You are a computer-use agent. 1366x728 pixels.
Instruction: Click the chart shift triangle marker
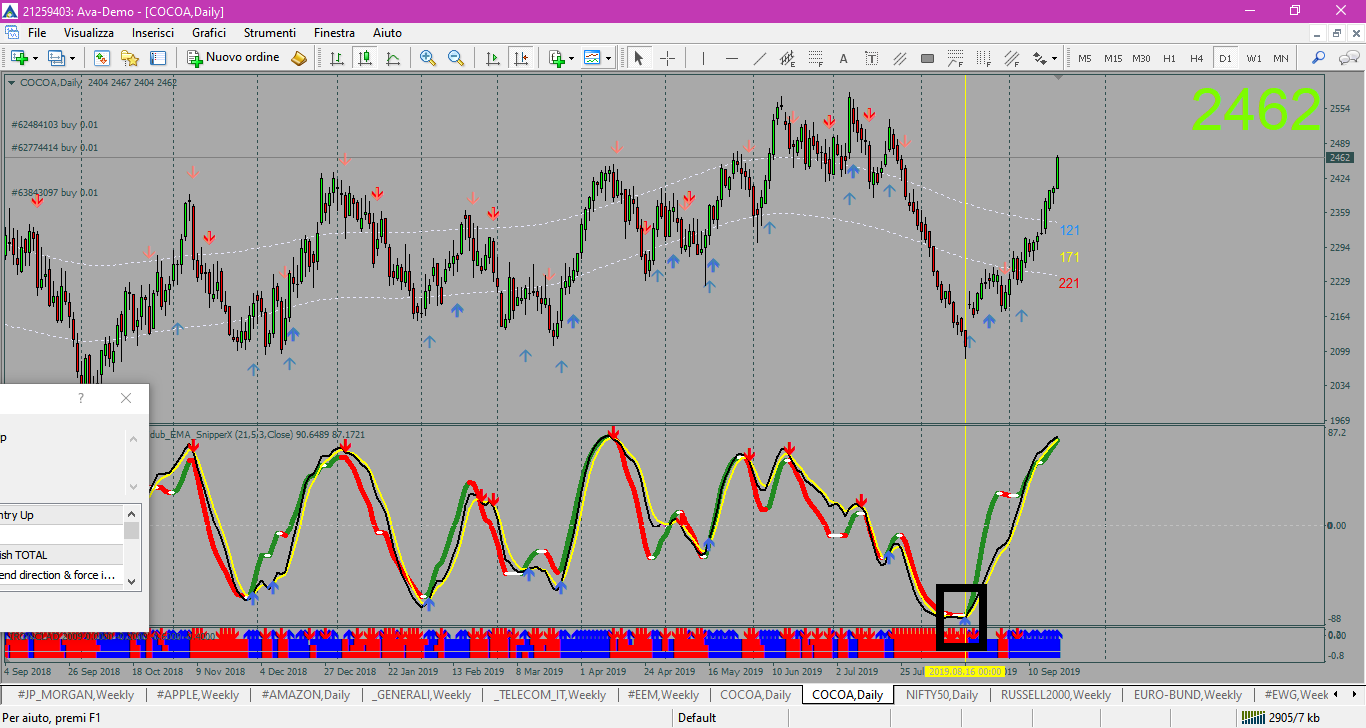1058,79
